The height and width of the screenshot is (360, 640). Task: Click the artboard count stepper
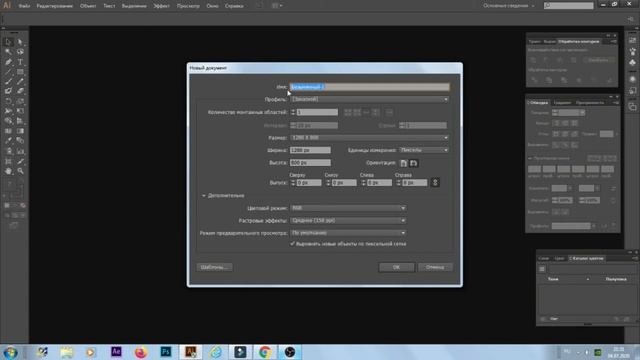point(293,112)
